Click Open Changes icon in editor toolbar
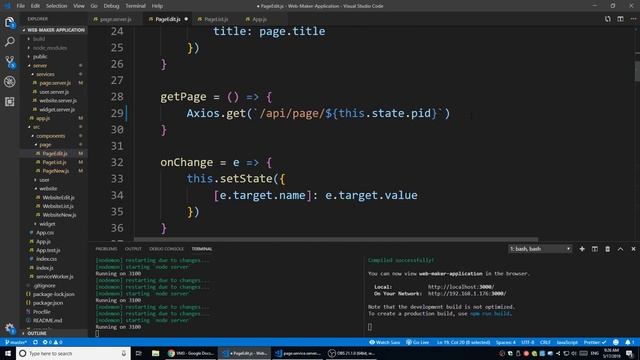640x360 pixels. (x=607, y=19)
